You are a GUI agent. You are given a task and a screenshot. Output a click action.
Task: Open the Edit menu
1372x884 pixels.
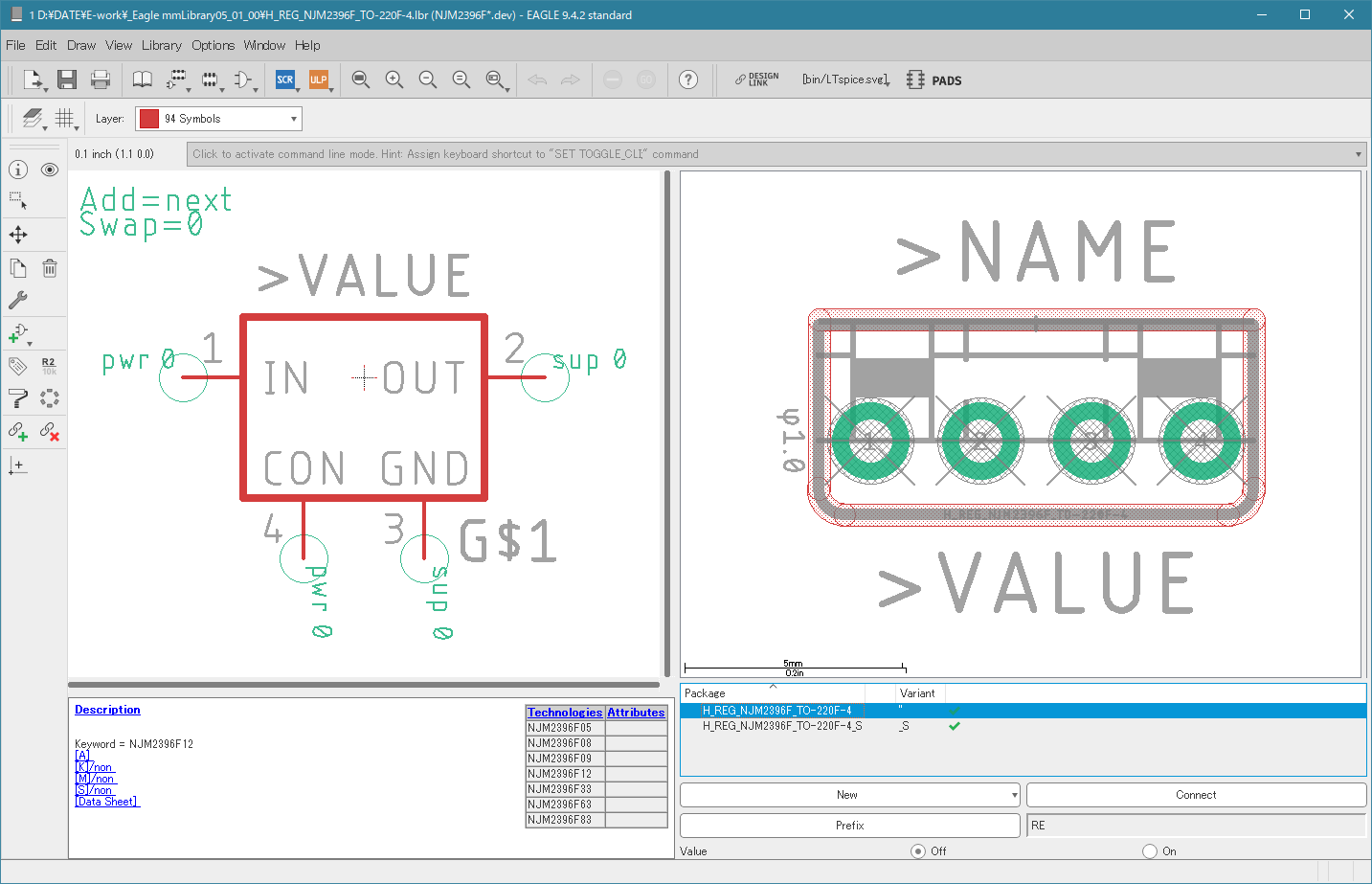46,45
